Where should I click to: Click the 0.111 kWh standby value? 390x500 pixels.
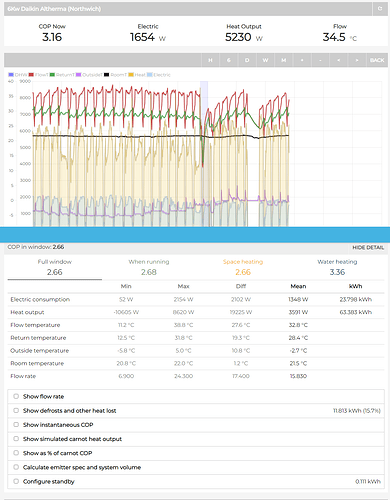368,481
